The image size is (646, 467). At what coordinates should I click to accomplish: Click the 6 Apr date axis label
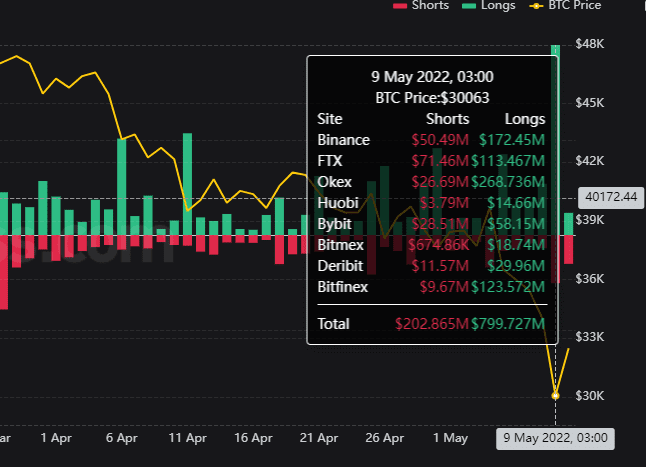(122, 438)
